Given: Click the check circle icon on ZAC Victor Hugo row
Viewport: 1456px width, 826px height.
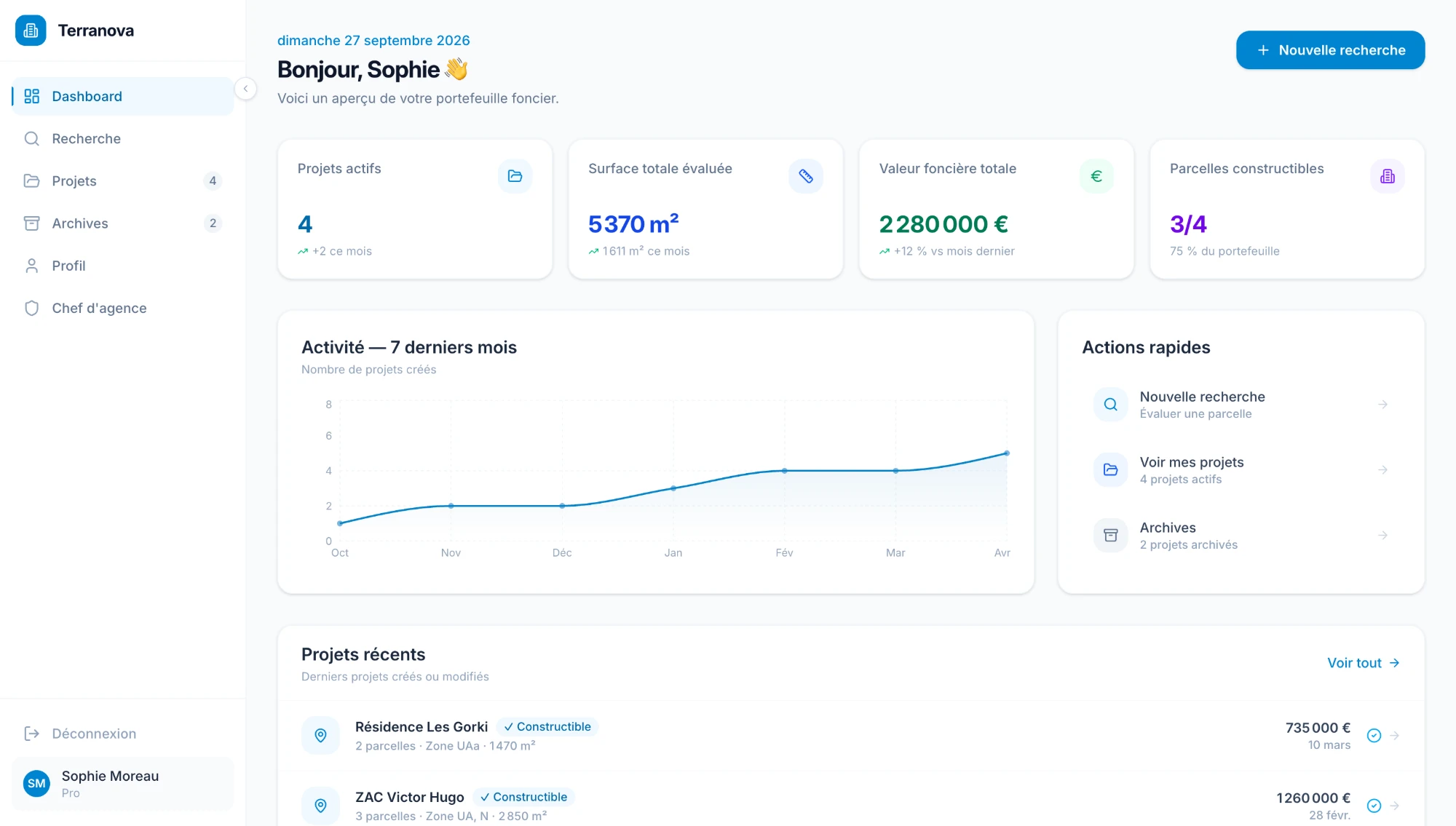Looking at the screenshot, I should pyautogui.click(x=1374, y=806).
